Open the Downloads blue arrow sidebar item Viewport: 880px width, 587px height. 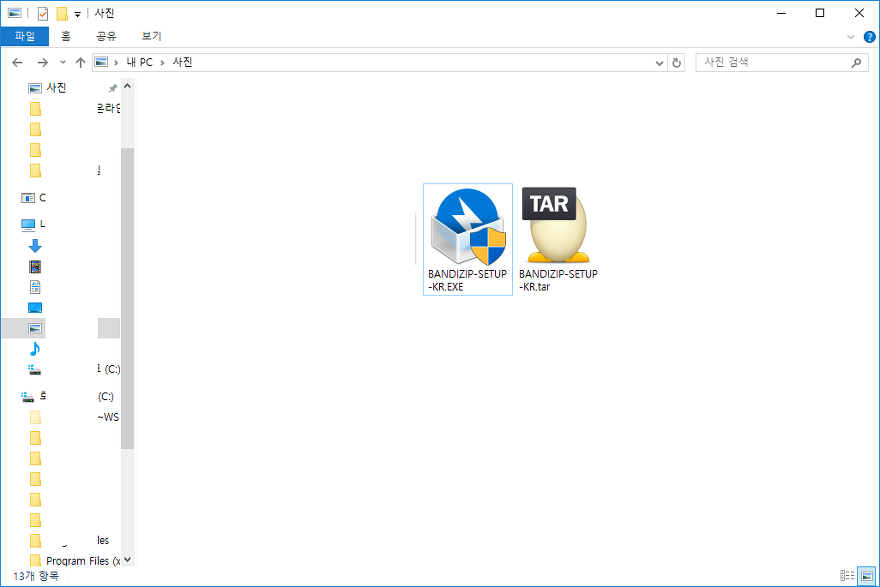pos(35,246)
